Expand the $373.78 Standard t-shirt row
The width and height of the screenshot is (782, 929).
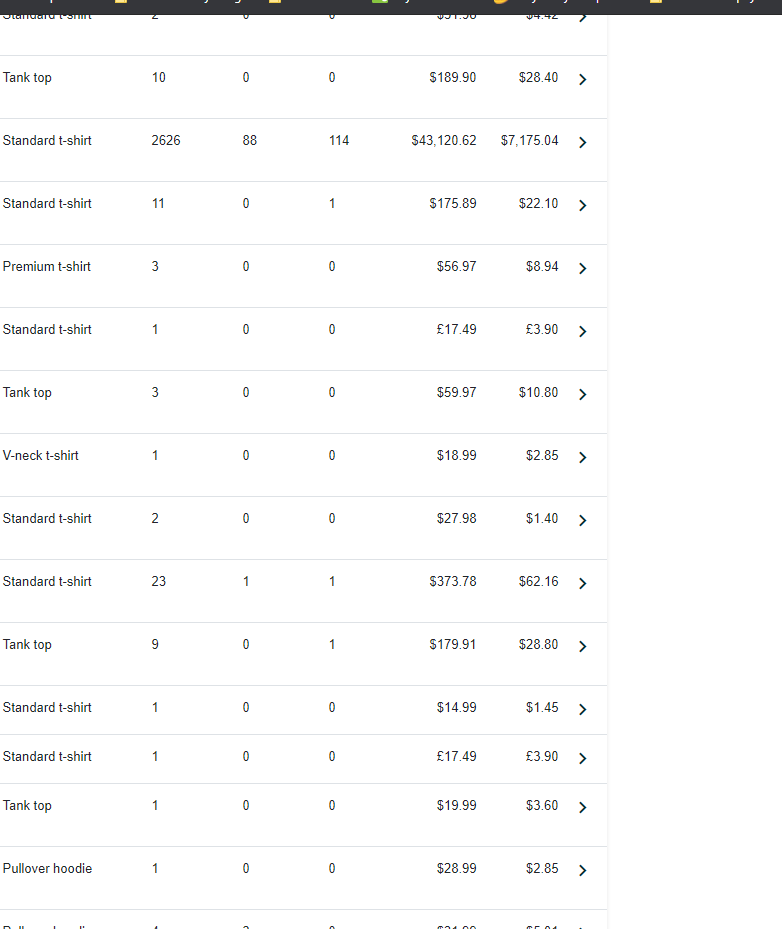(x=582, y=584)
